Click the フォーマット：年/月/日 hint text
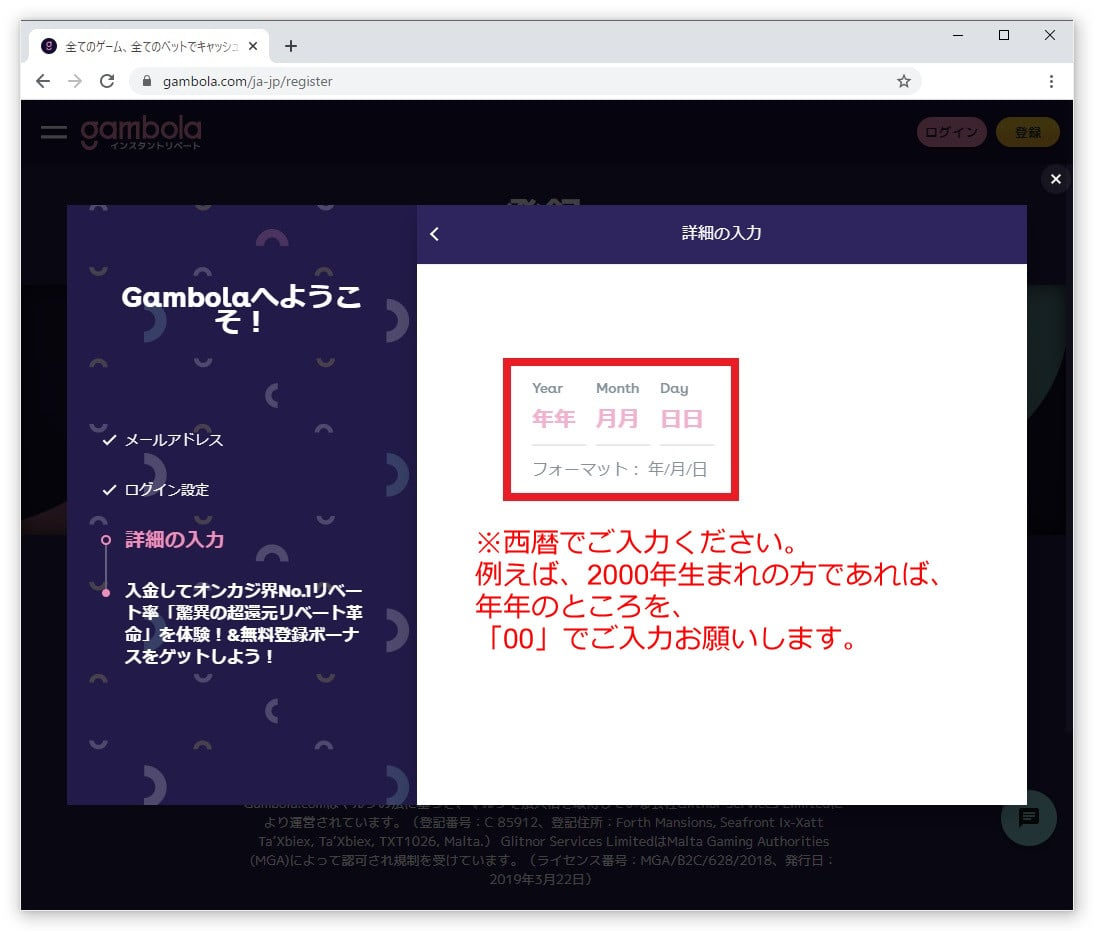The image size is (1094, 931). click(620, 469)
